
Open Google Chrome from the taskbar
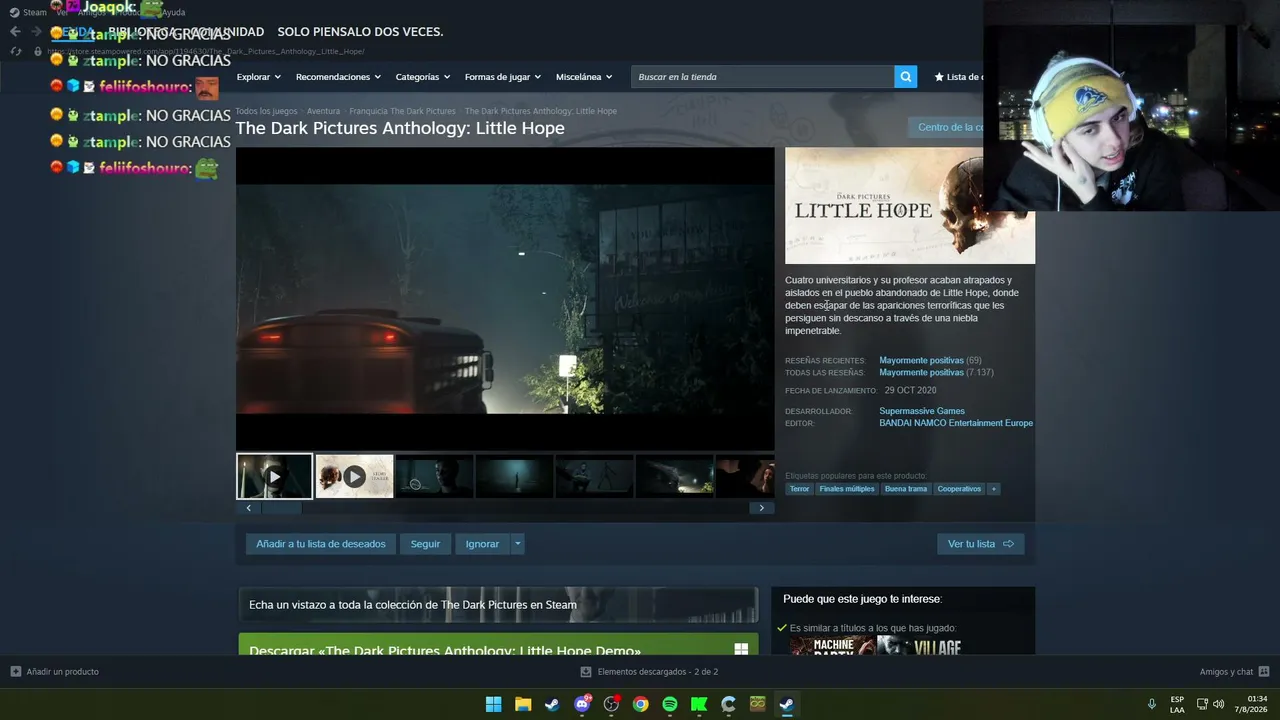point(641,704)
